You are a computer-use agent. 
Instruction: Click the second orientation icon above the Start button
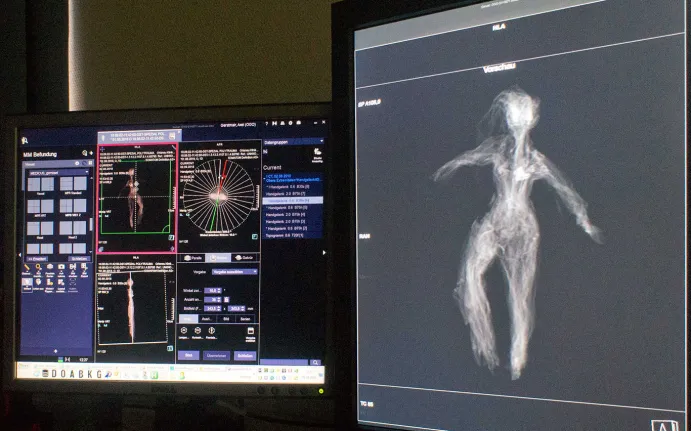pyautogui.click(x=198, y=331)
